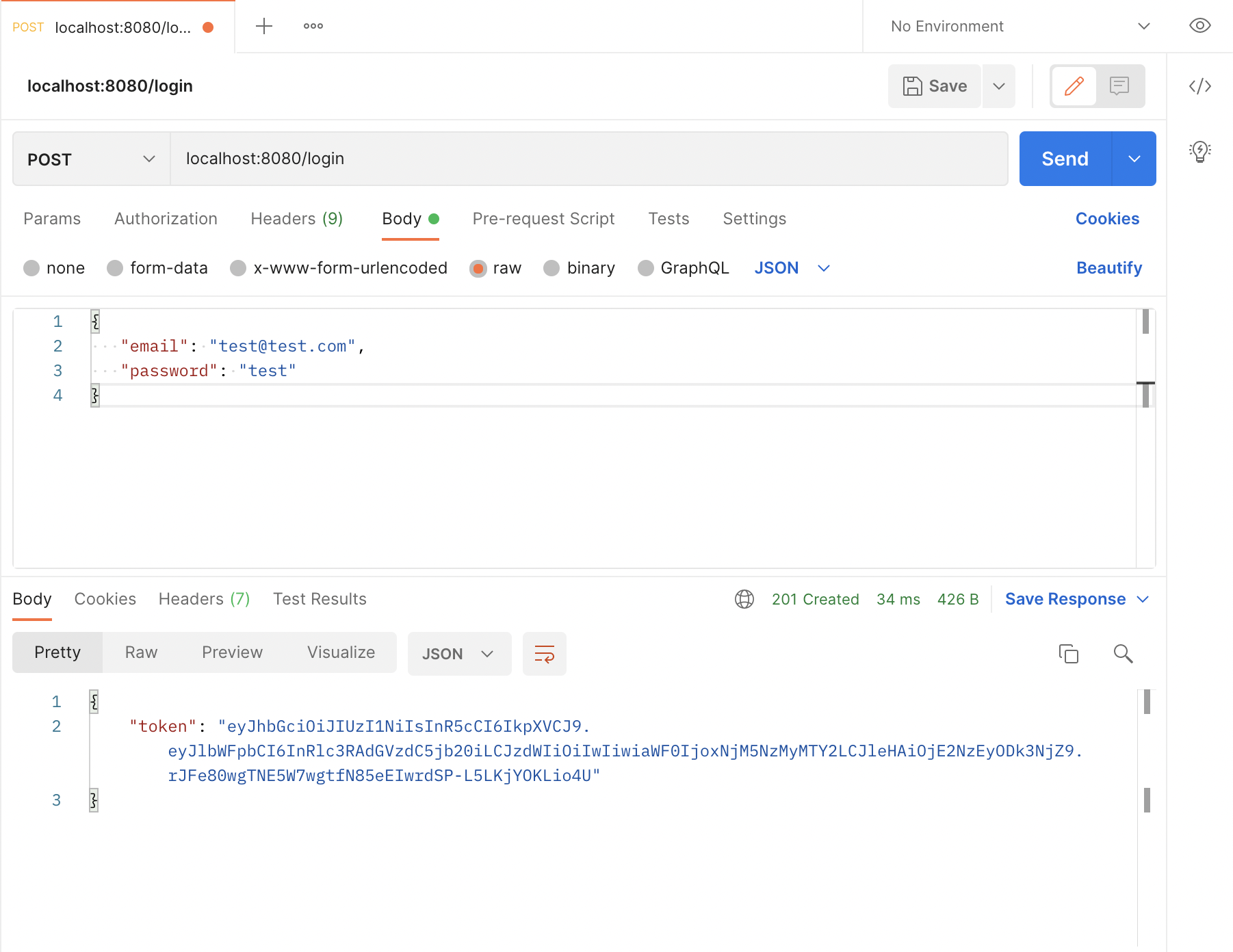1233x952 pixels.
Task: Click the lightbulb tips icon
Action: [1202, 152]
